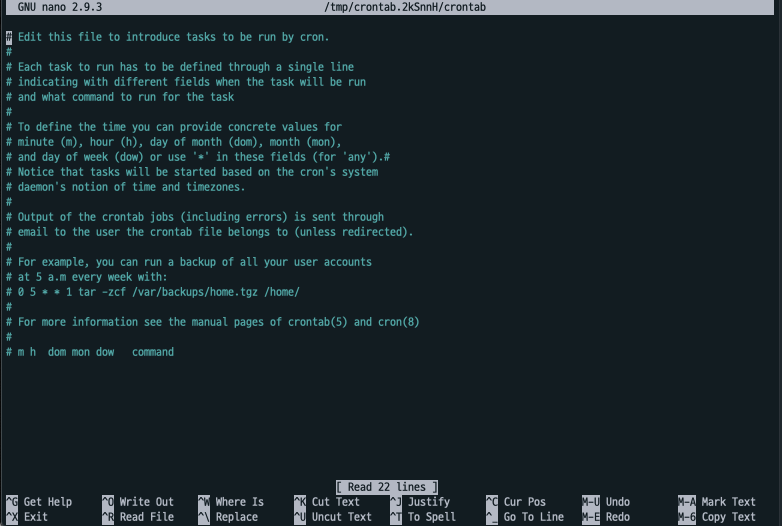The width and height of the screenshot is (782, 526).
Task: Place cursor on 'and what command to run' line
Action: tap(120, 97)
